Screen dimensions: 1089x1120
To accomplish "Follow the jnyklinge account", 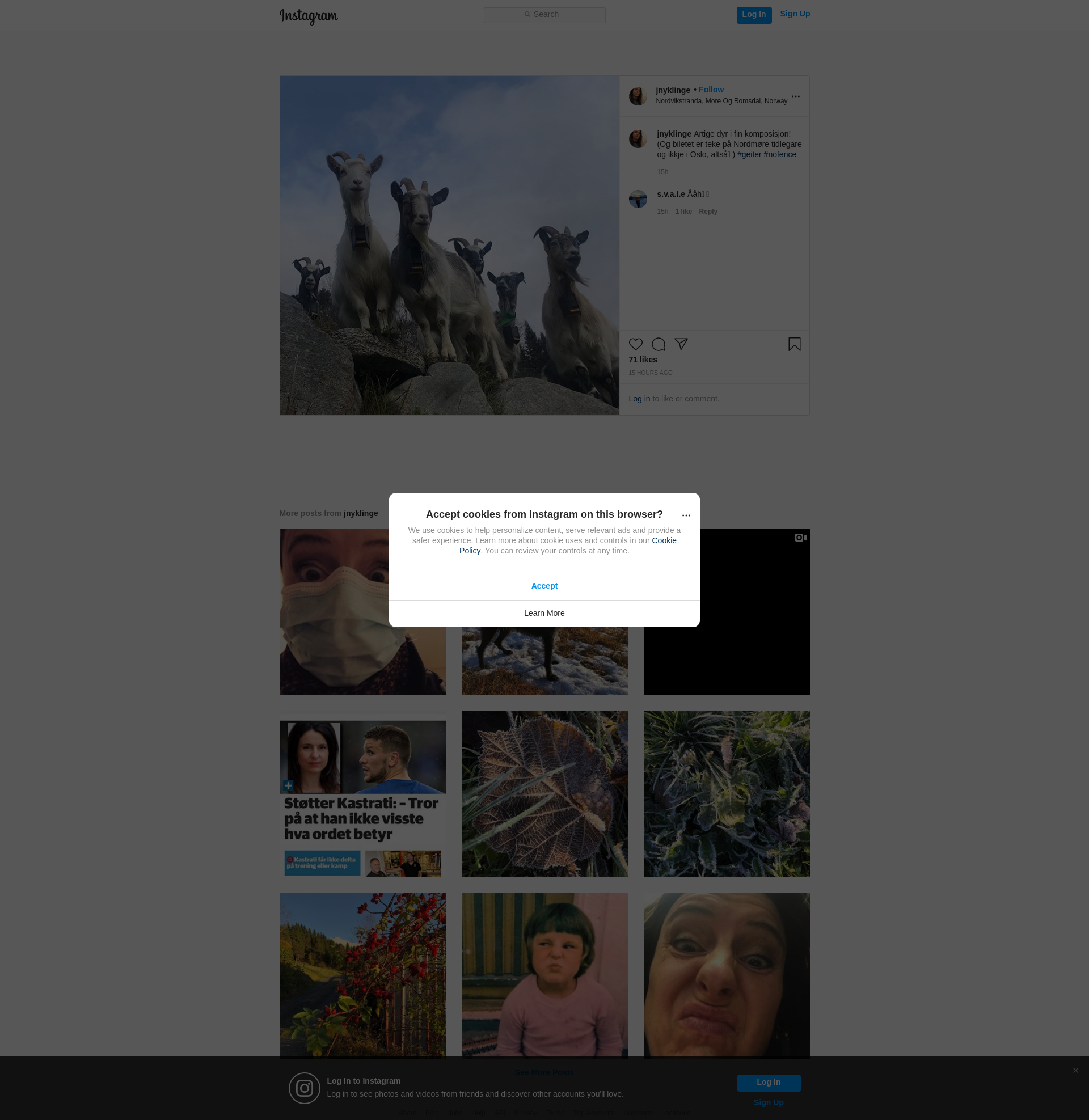I will 711,90.
